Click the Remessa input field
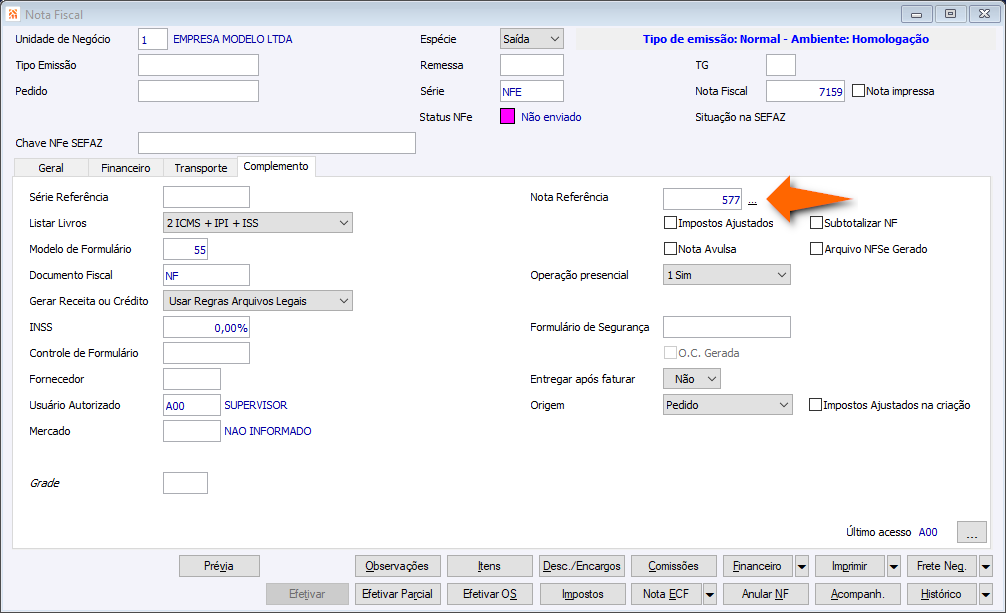 click(x=531, y=65)
